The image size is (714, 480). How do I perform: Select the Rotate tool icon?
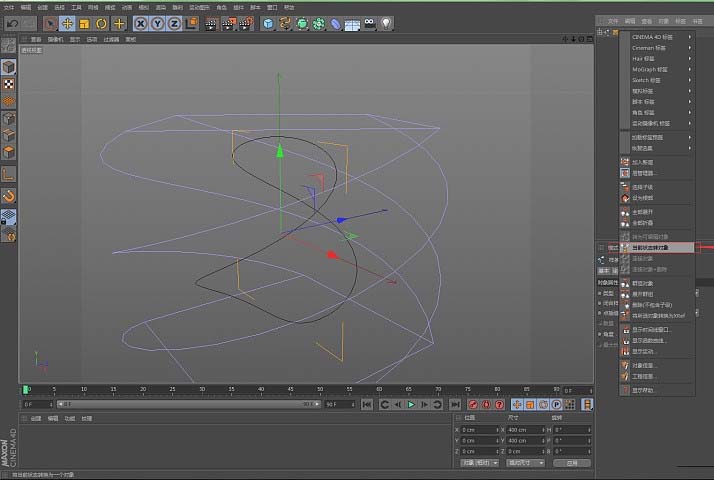tap(101, 22)
